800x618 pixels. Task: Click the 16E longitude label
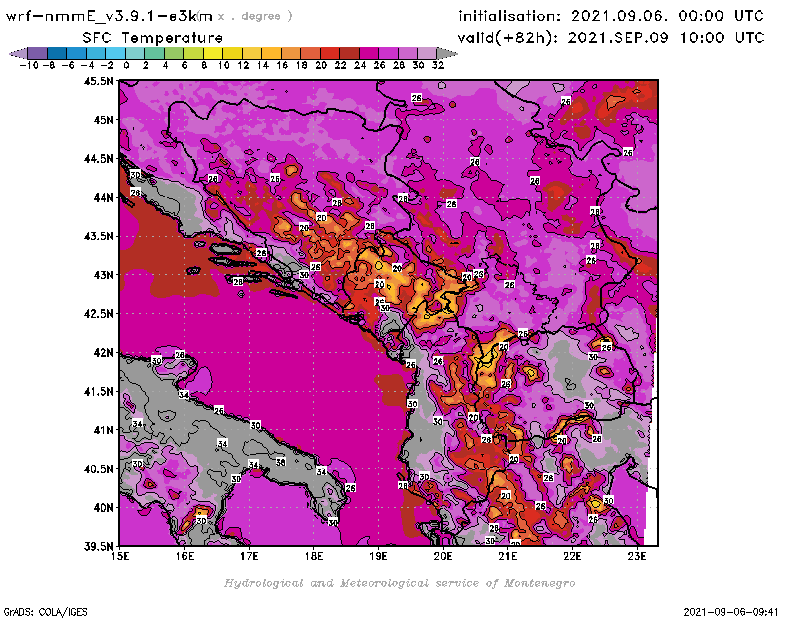pos(185,556)
